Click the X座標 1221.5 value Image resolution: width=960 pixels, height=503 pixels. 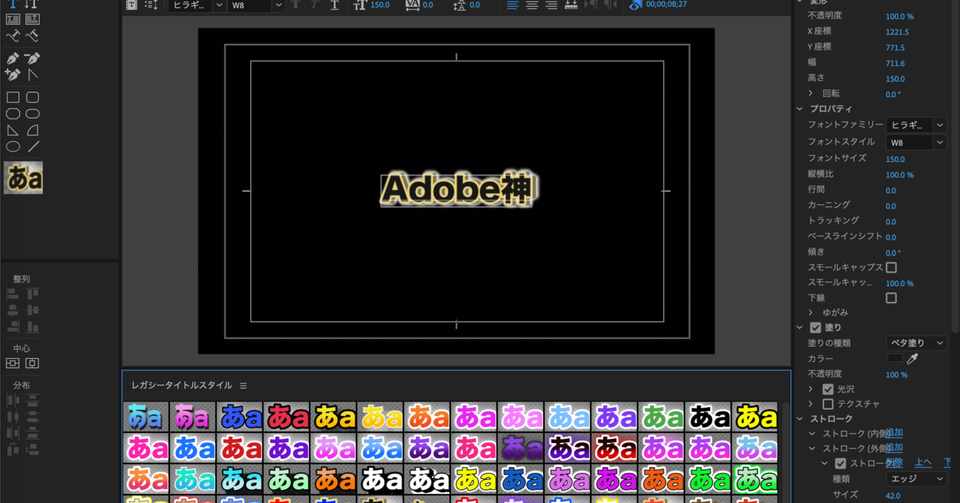[898, 32]
